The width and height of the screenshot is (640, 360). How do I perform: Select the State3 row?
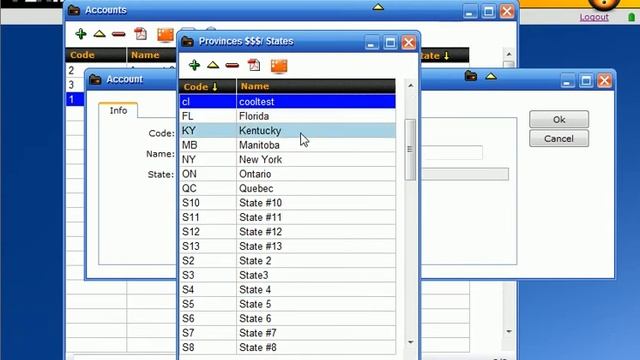click(287, 276)
